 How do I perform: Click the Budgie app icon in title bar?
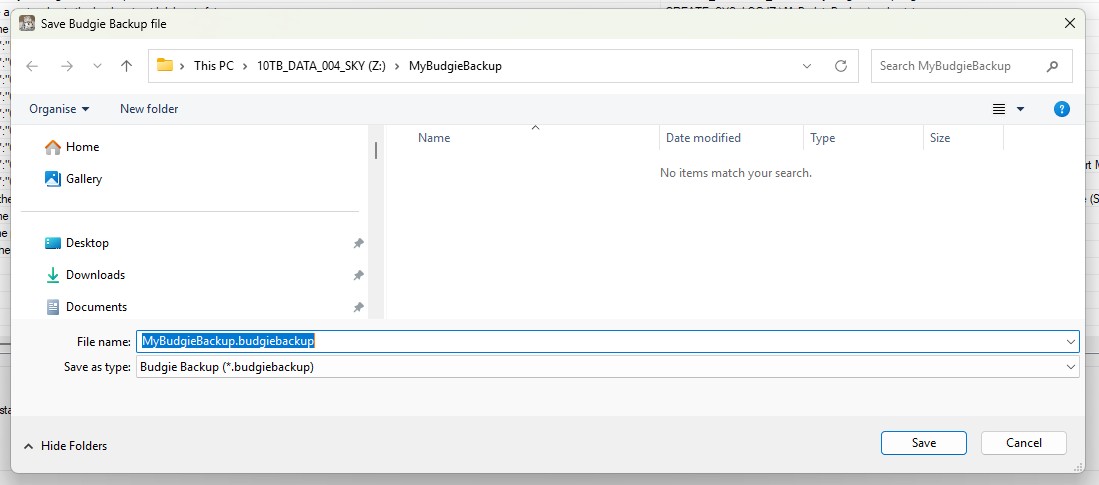point(27,24)
